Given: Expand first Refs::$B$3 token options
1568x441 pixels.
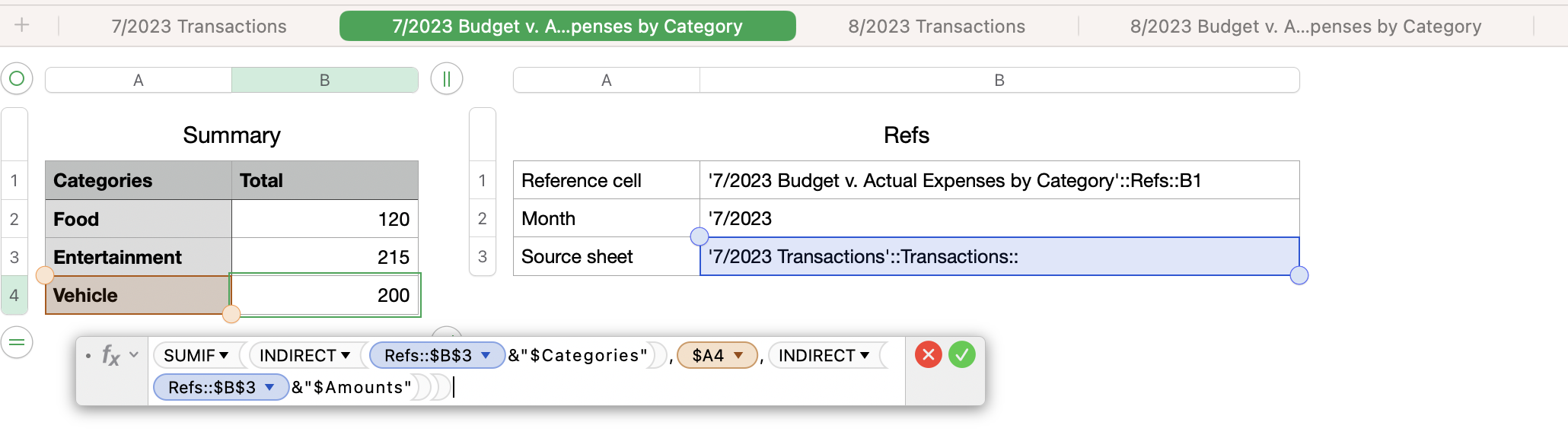Looking at the screenshot, I should pyautogui.click(x=486, y=355).
